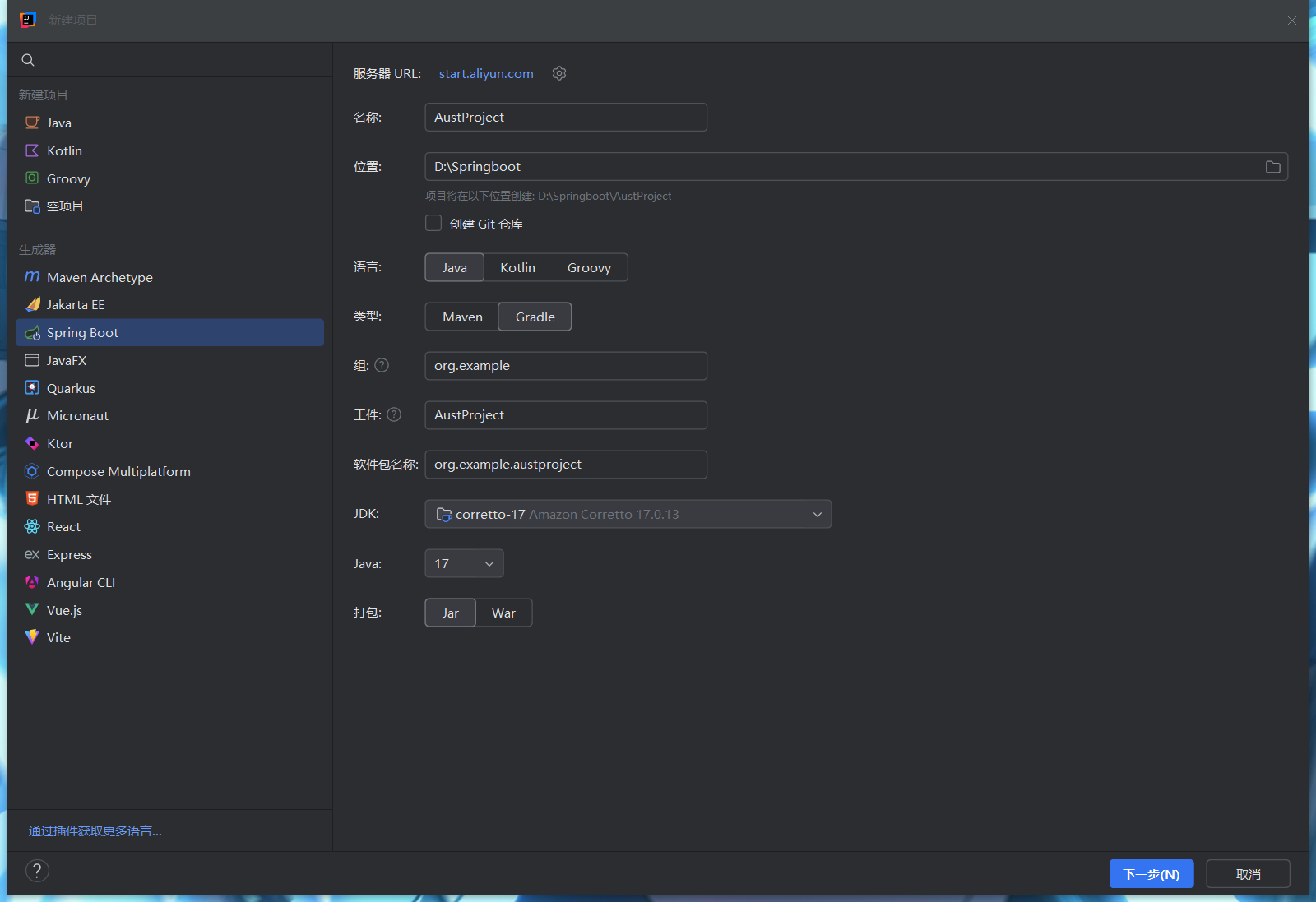The width and height of the screenshot is (1316, 902).
Task: Click the Angular CLI icon
Action: (32, 582)
